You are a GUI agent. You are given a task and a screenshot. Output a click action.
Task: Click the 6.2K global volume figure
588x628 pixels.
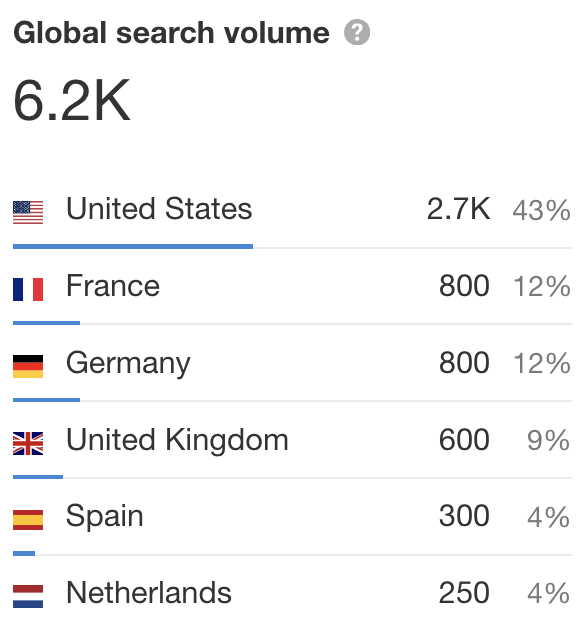72,100
